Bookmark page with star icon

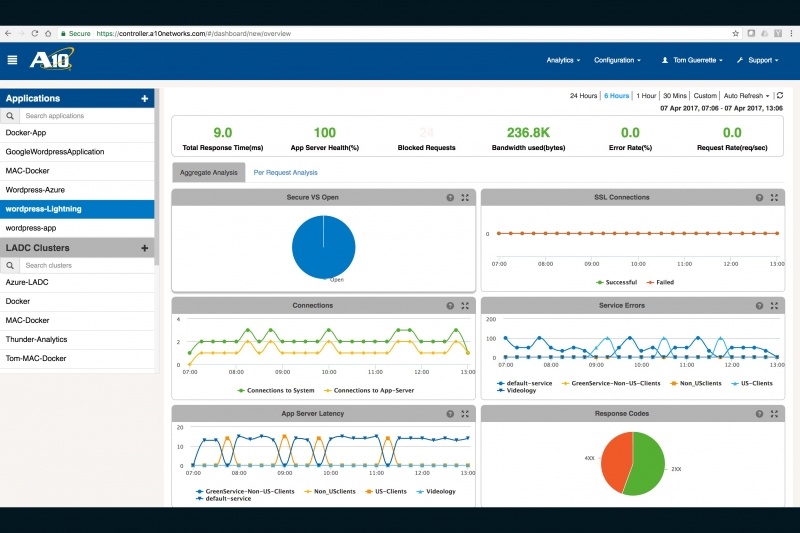[735, 33]
